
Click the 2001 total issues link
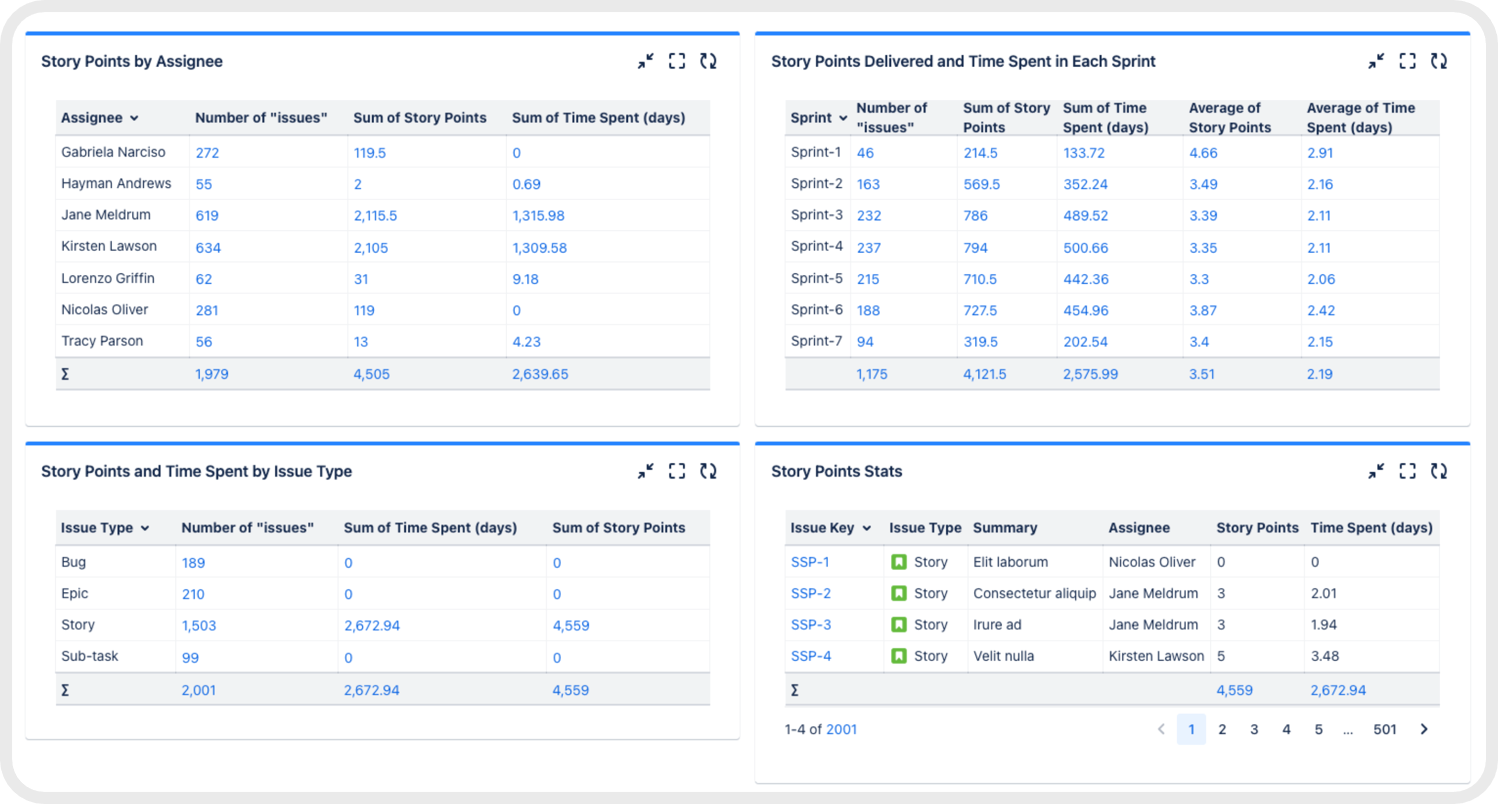[x=842, y=729]
